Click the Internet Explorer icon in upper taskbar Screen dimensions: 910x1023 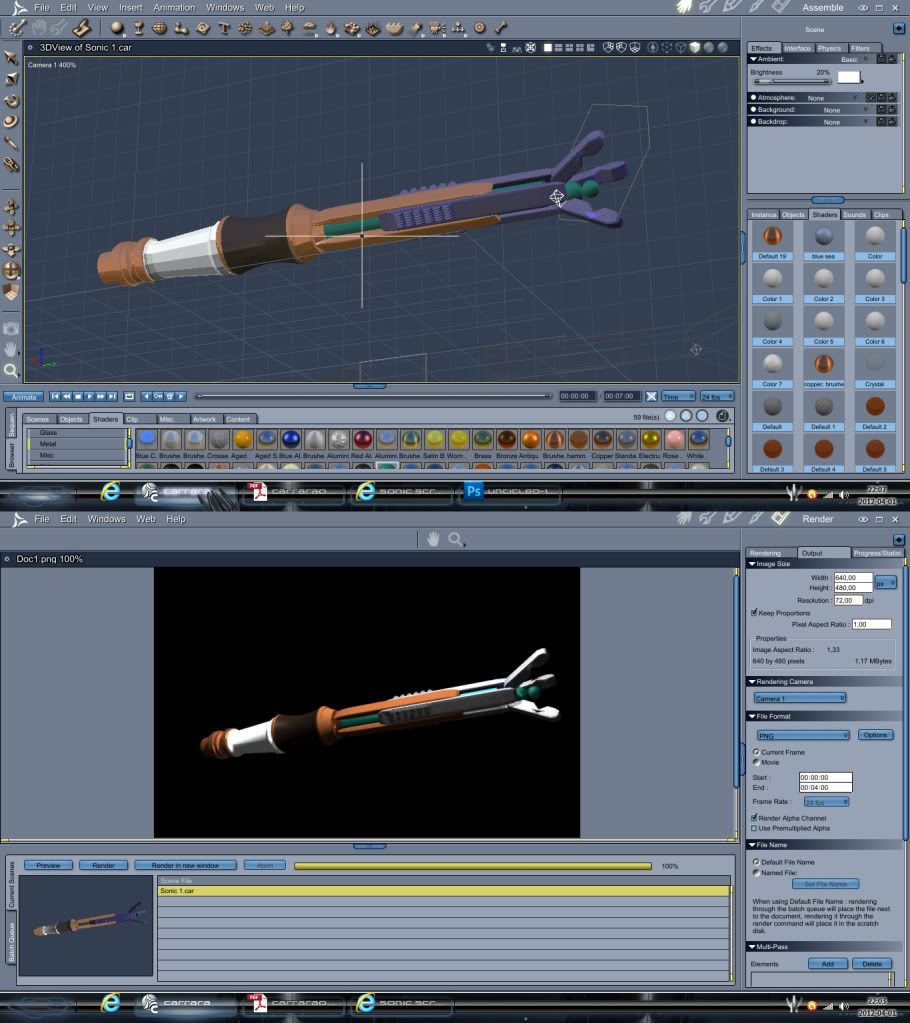pyautogui.click(x=110, y=491)
